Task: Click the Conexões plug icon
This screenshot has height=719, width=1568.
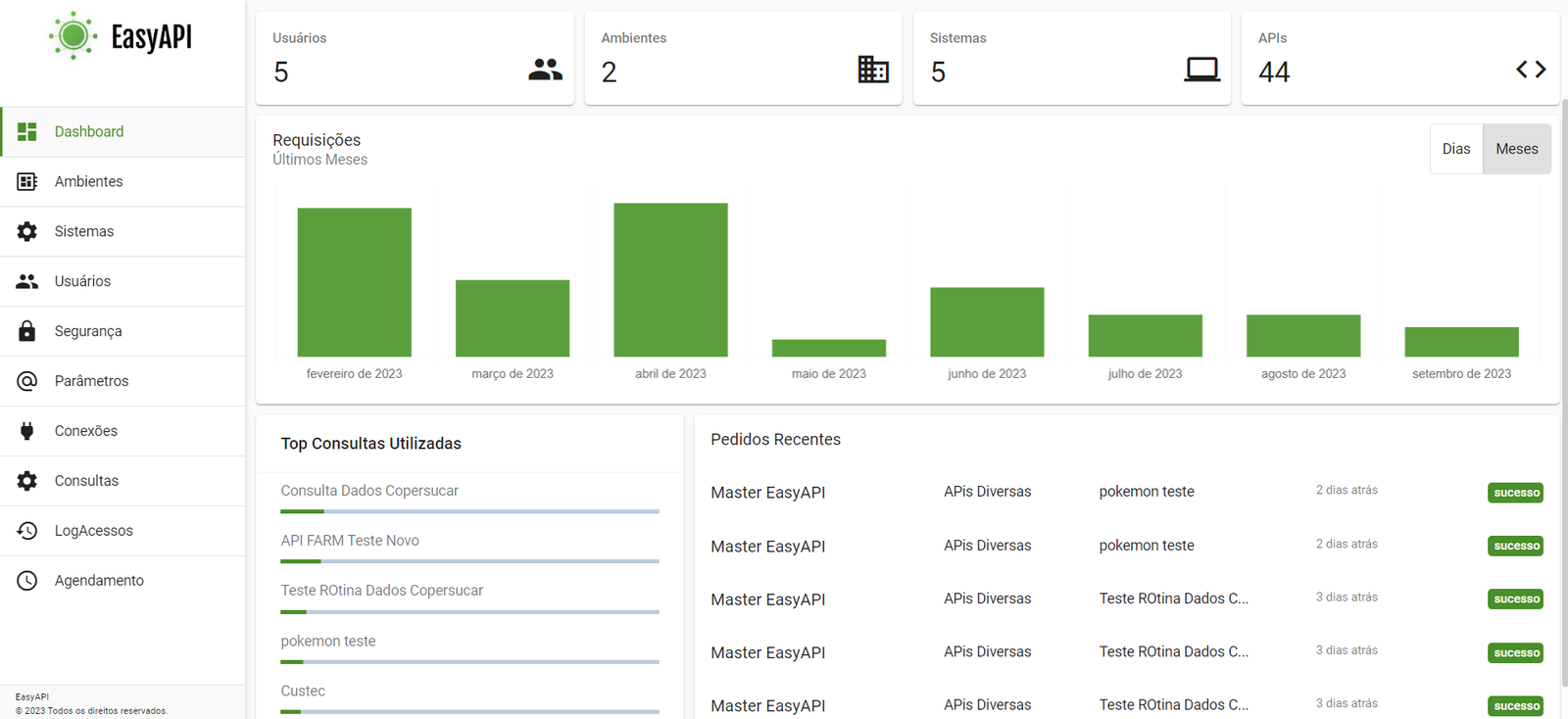Action: click(27, 431)
